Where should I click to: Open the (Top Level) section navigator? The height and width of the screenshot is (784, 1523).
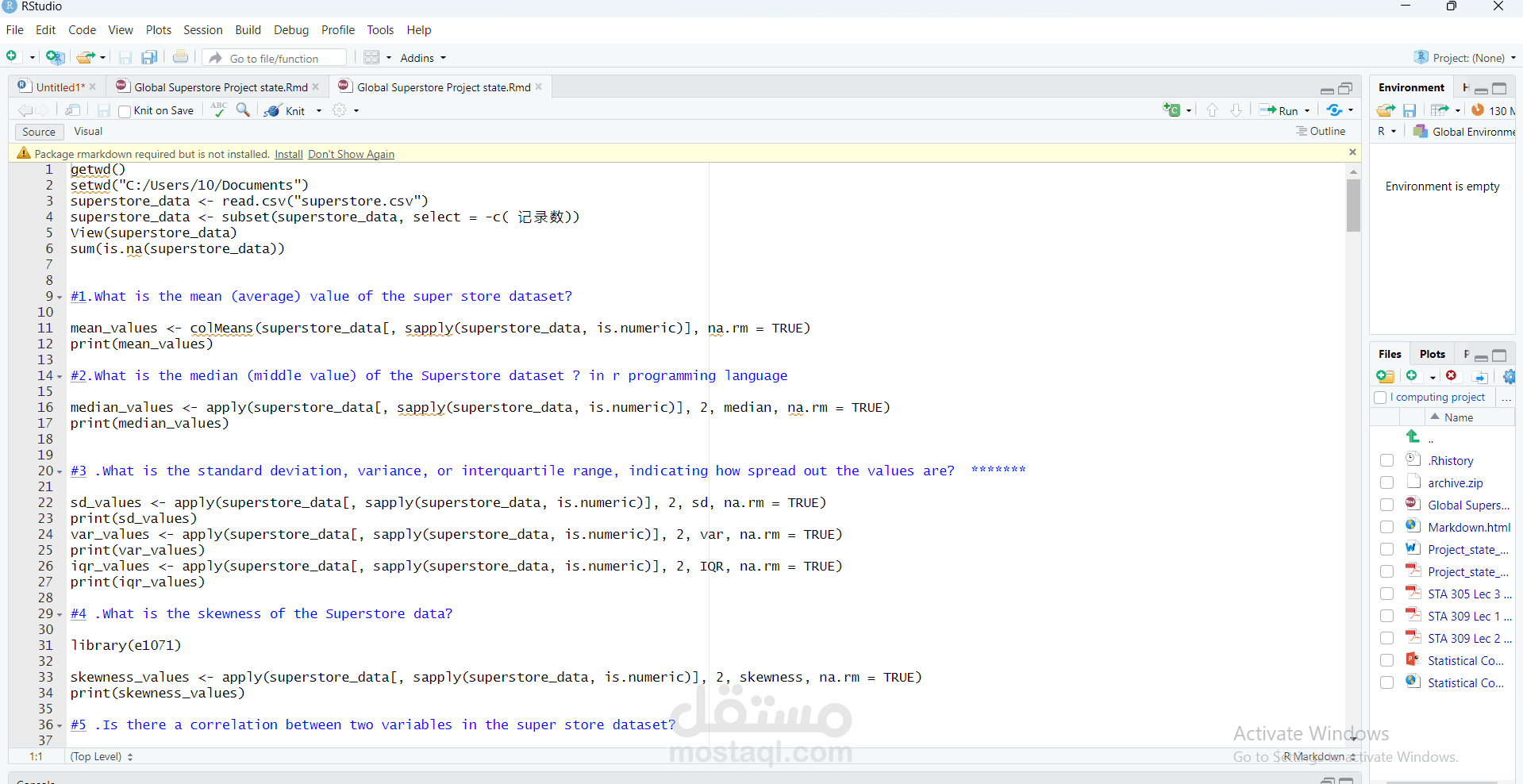click(102, 757)
